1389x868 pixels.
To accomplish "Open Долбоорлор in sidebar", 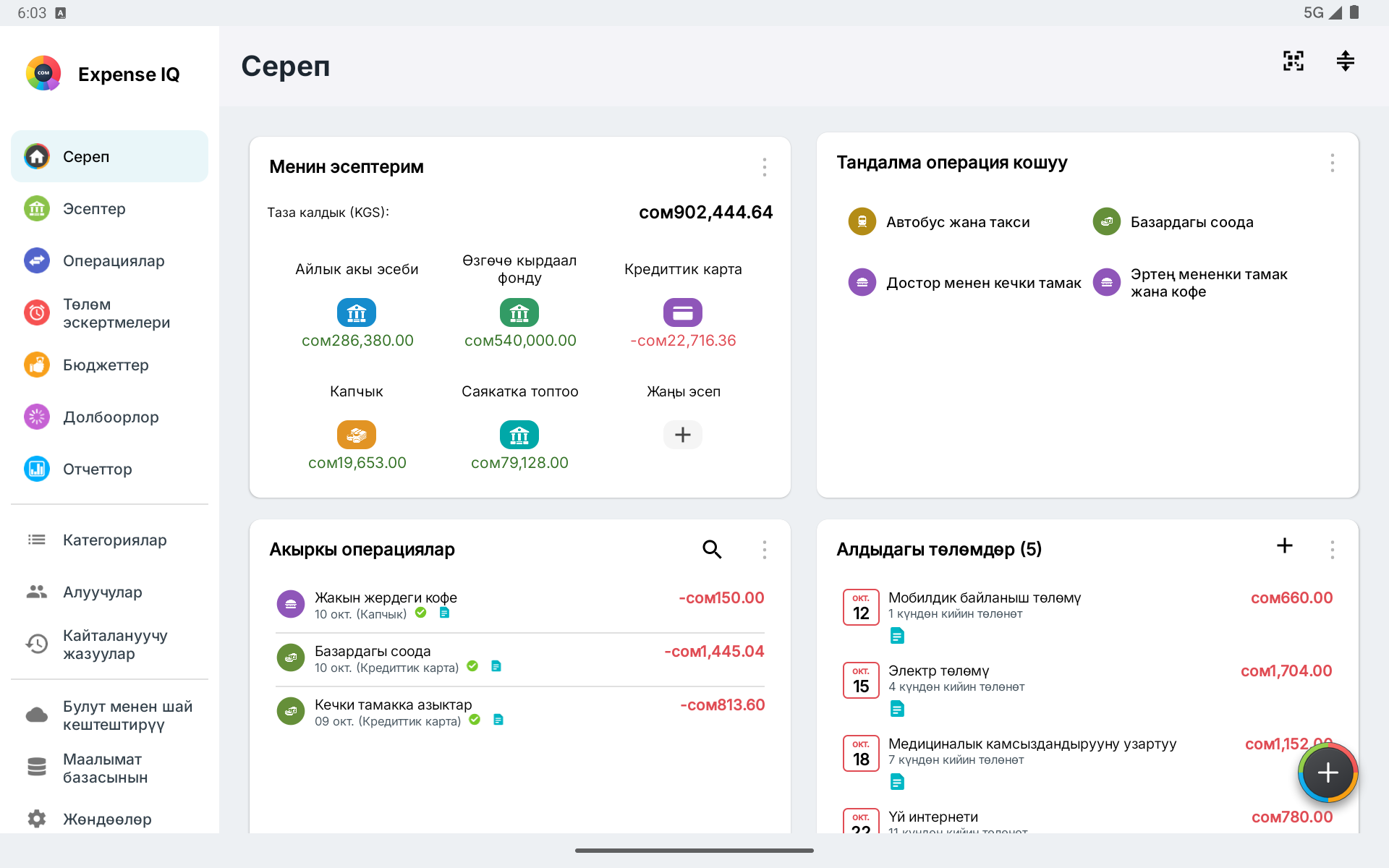I will click(109, 417).
